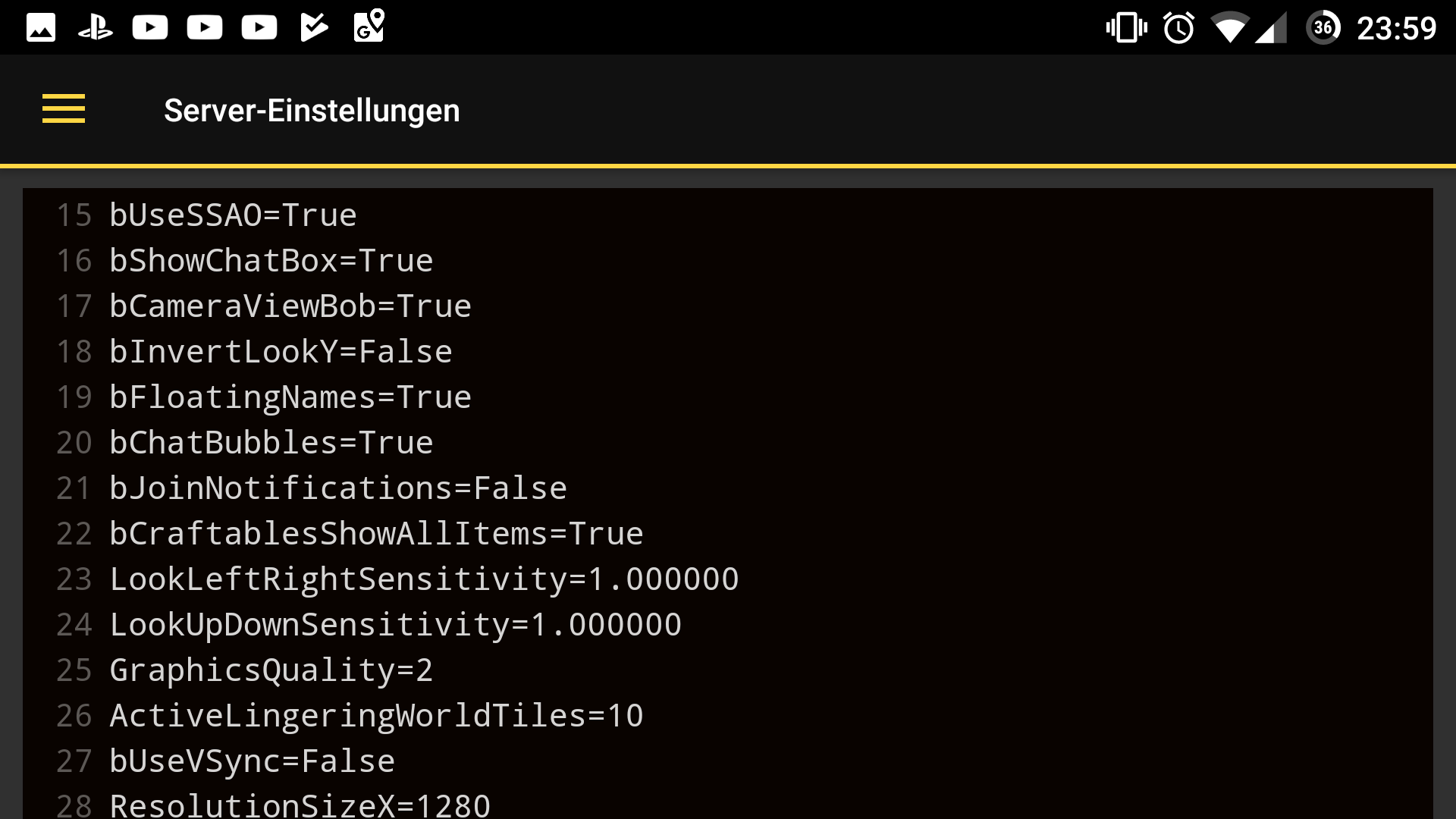Tap the Google Maps notification icon

click(x=369, y=27)
